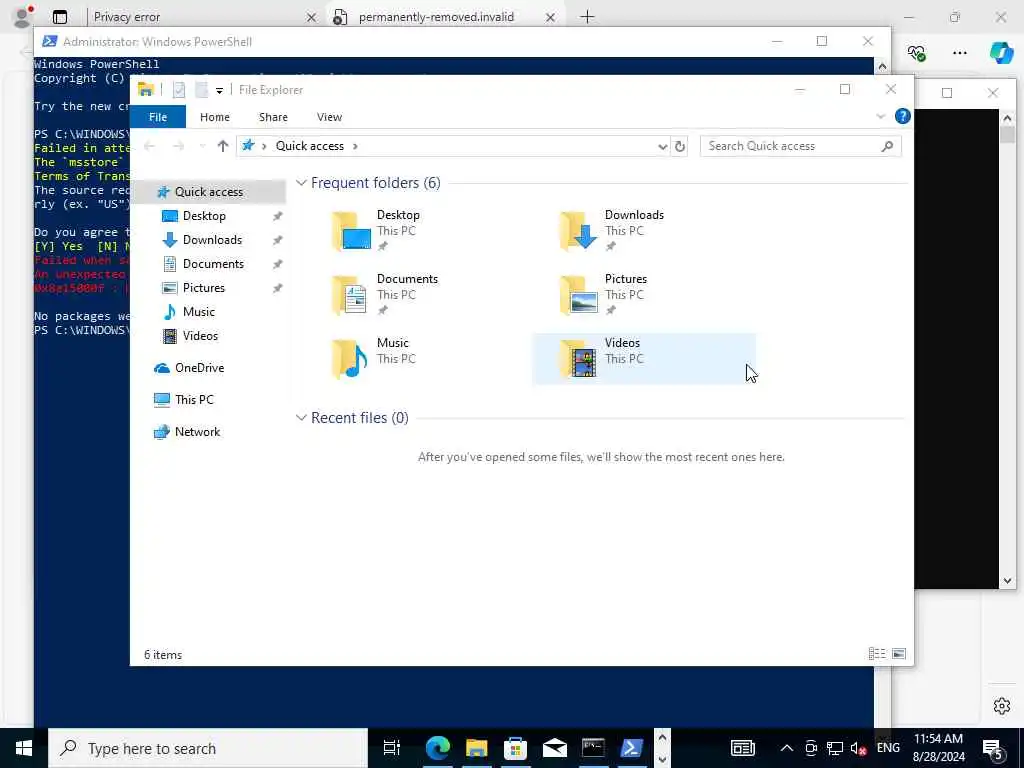
Task: Select the Documents folder icon in Frequent folders
Action: [351, 295]
